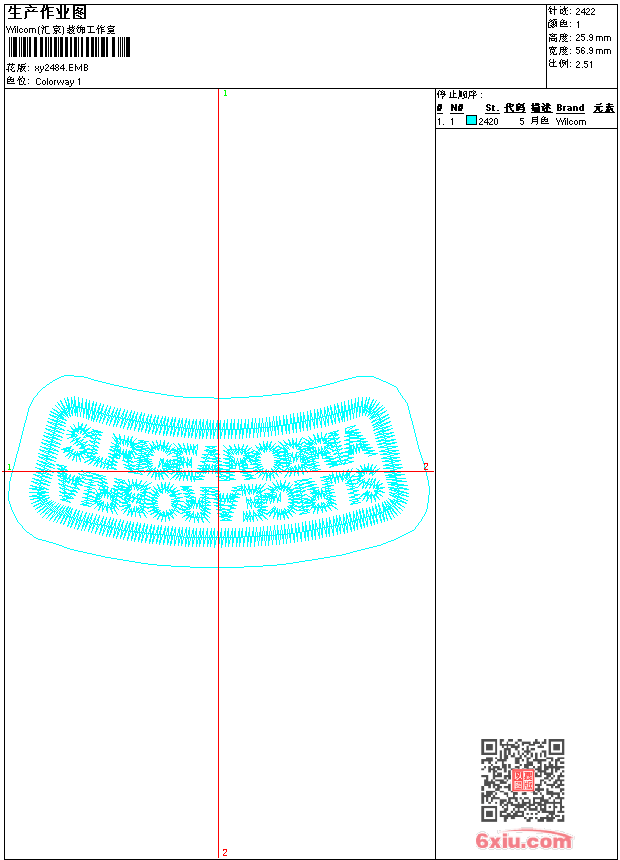The image size is (620, 860).
Task: Click the Wilcom studio name line
Action: pyautogui.click(x=60, y=30)
